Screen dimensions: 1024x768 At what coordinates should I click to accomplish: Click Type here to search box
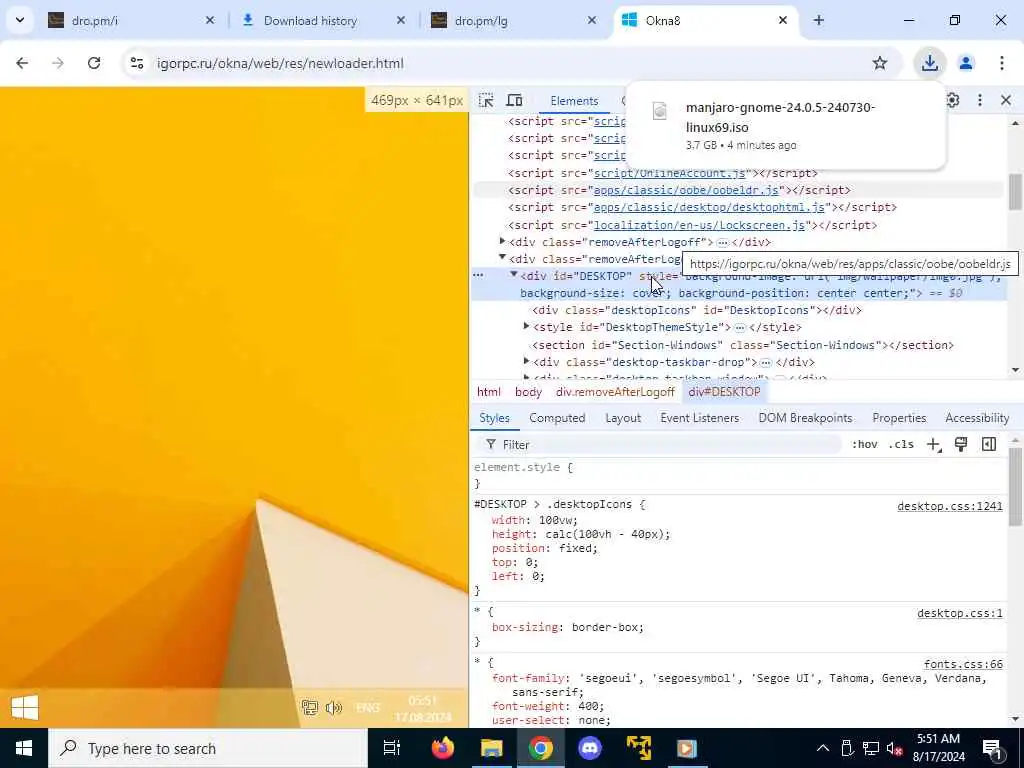coord(208,748)
